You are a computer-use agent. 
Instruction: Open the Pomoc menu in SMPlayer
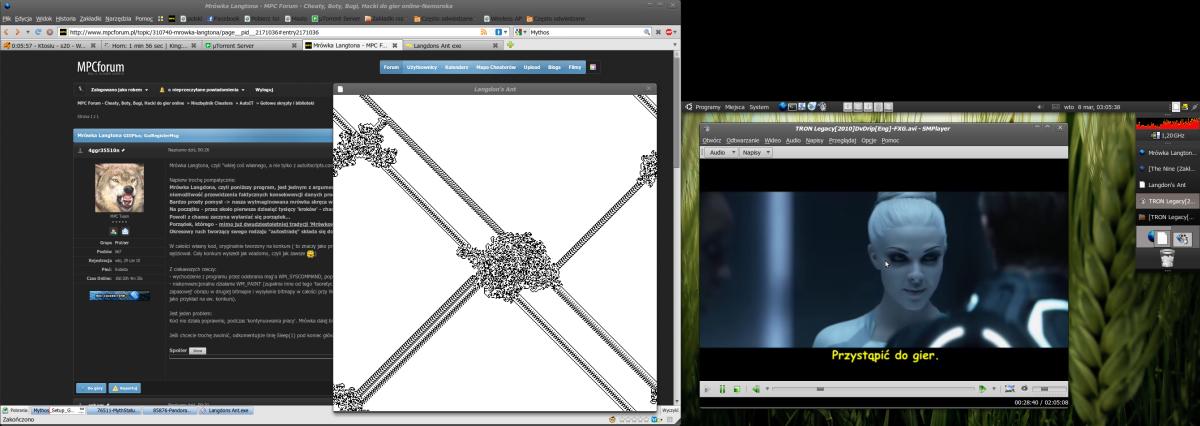[x=890, y=141]
